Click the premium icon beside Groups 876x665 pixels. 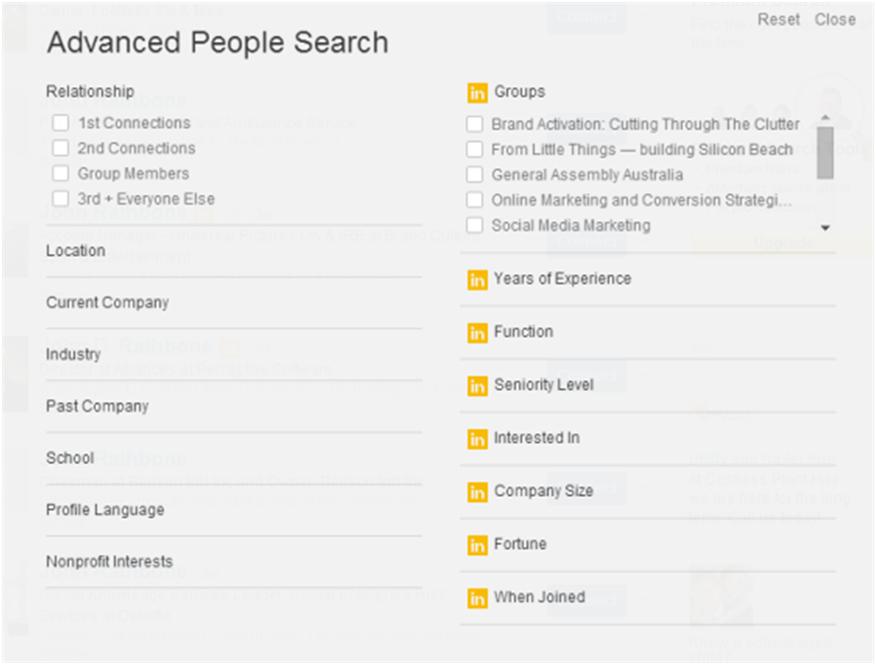tap(477, 93)
